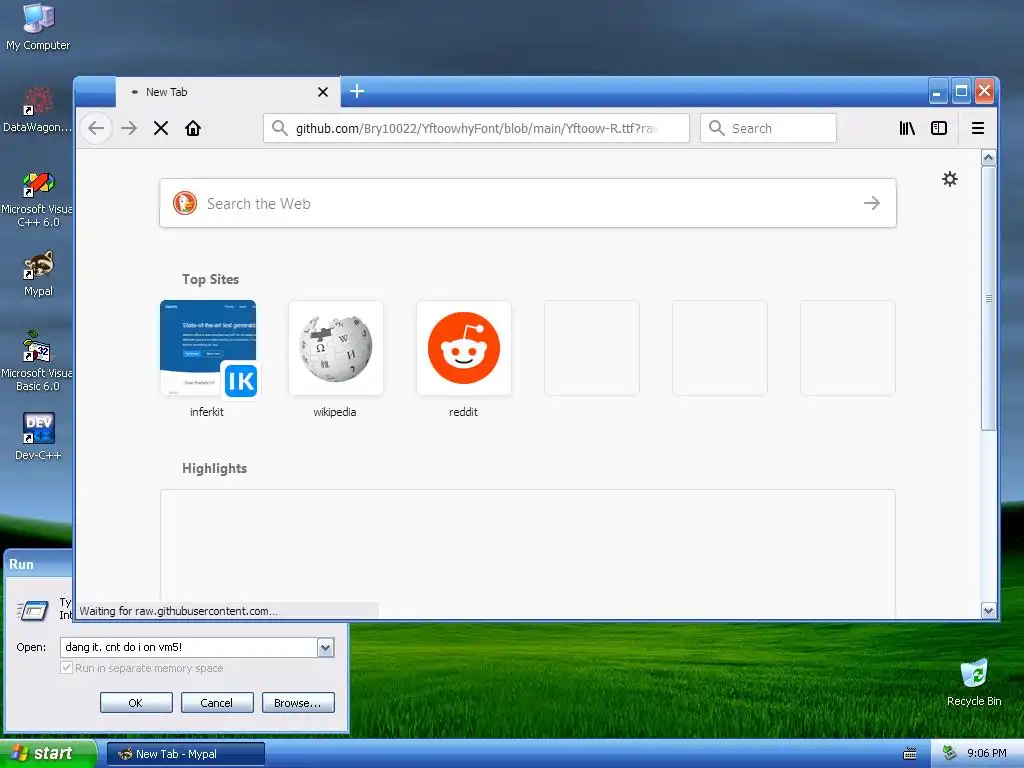Open the Windows start menu
1024x768 pixels.
click(x=48, y=753)
